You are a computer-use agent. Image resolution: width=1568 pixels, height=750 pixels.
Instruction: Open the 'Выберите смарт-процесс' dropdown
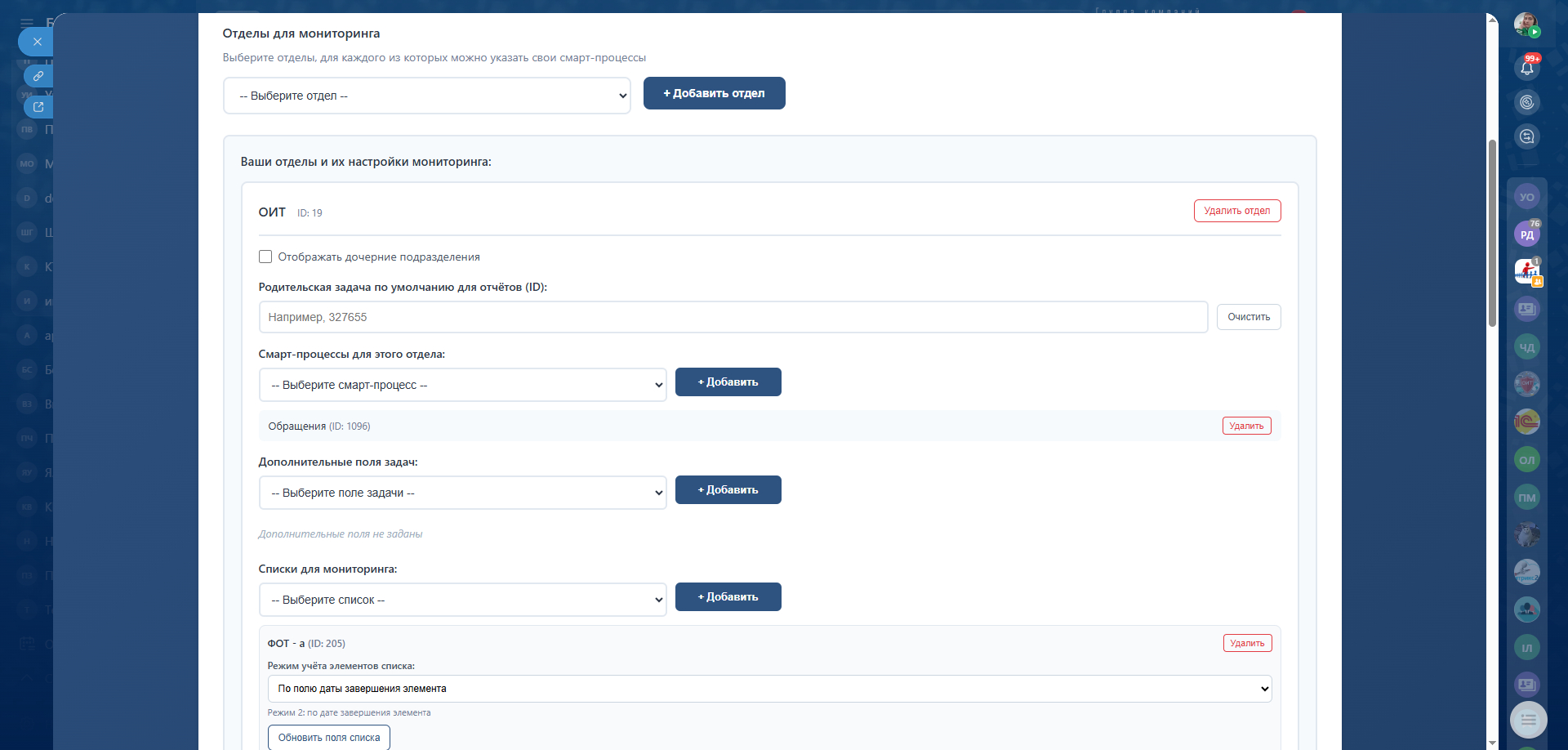pyautogui.click(x=463, y=385)
